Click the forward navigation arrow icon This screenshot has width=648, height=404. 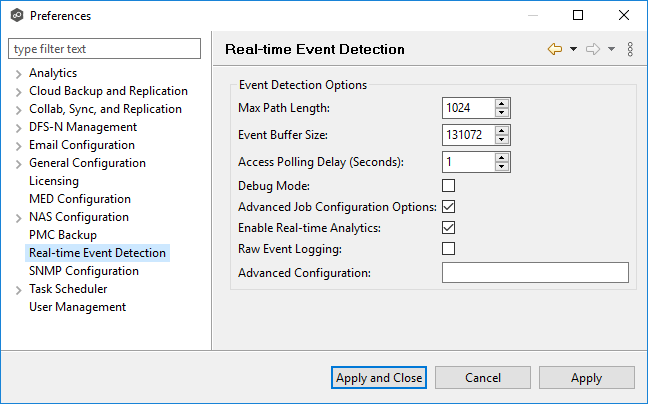pyautogui.click(x=592, y=49)
